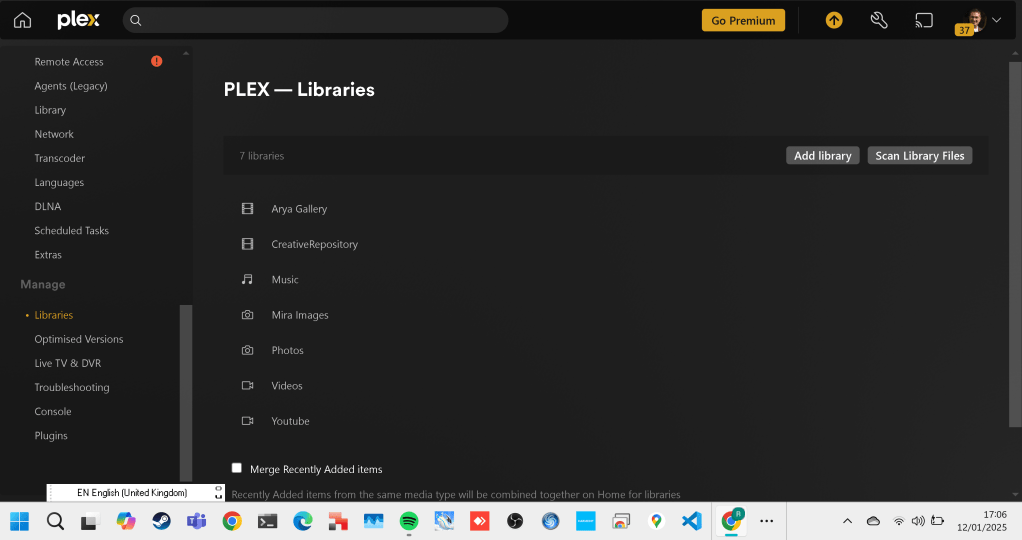Screen dimensions: 1022x540
Task: Select Music library name
Action: click(285, 280)
